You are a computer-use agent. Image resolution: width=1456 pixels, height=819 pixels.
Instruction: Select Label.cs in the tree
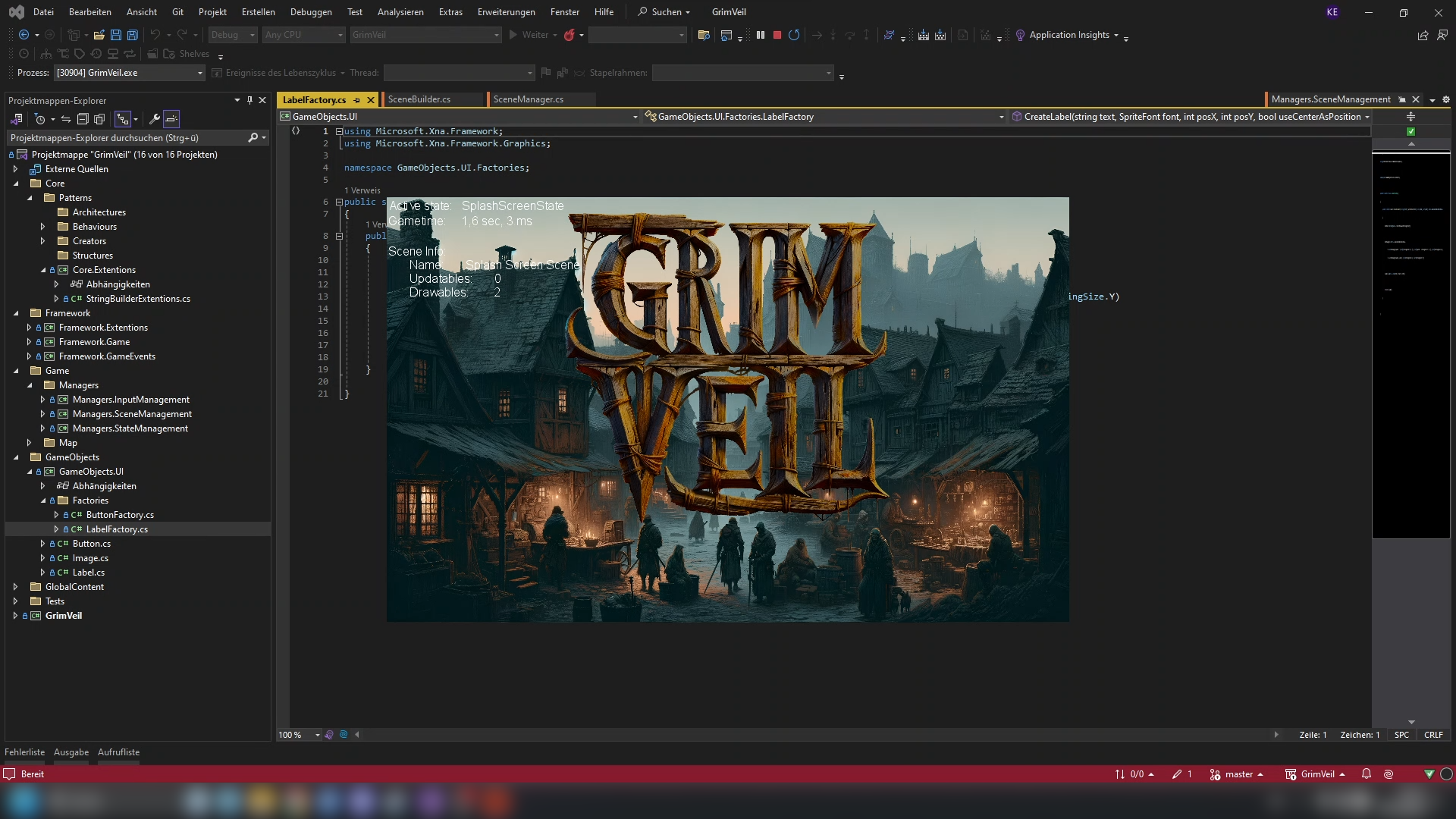(x=88, y=573)
